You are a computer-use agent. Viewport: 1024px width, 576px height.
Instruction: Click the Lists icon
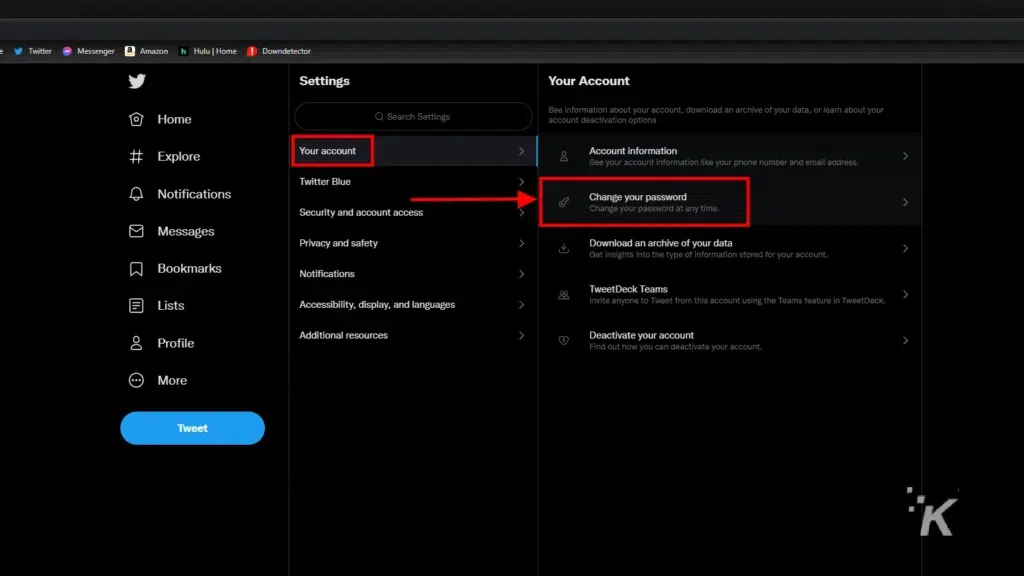click(136, 306)
